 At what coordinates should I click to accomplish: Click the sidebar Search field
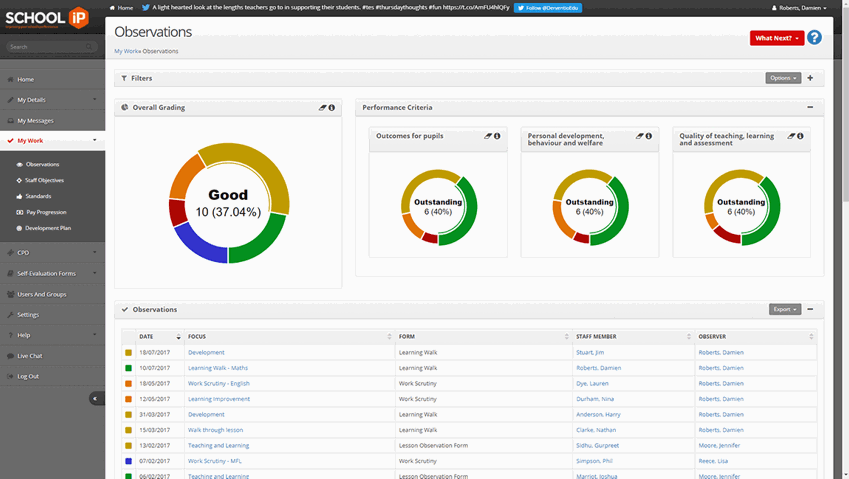(52, 47)
